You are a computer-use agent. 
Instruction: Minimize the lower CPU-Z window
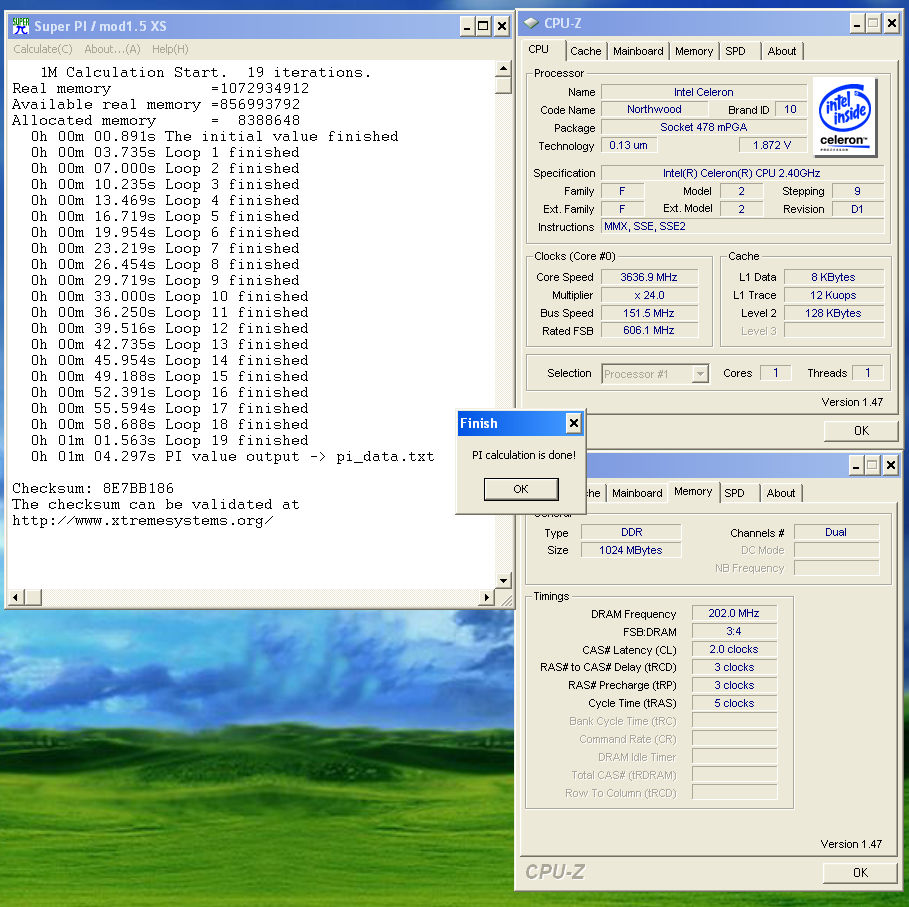[x=856, y=465]
